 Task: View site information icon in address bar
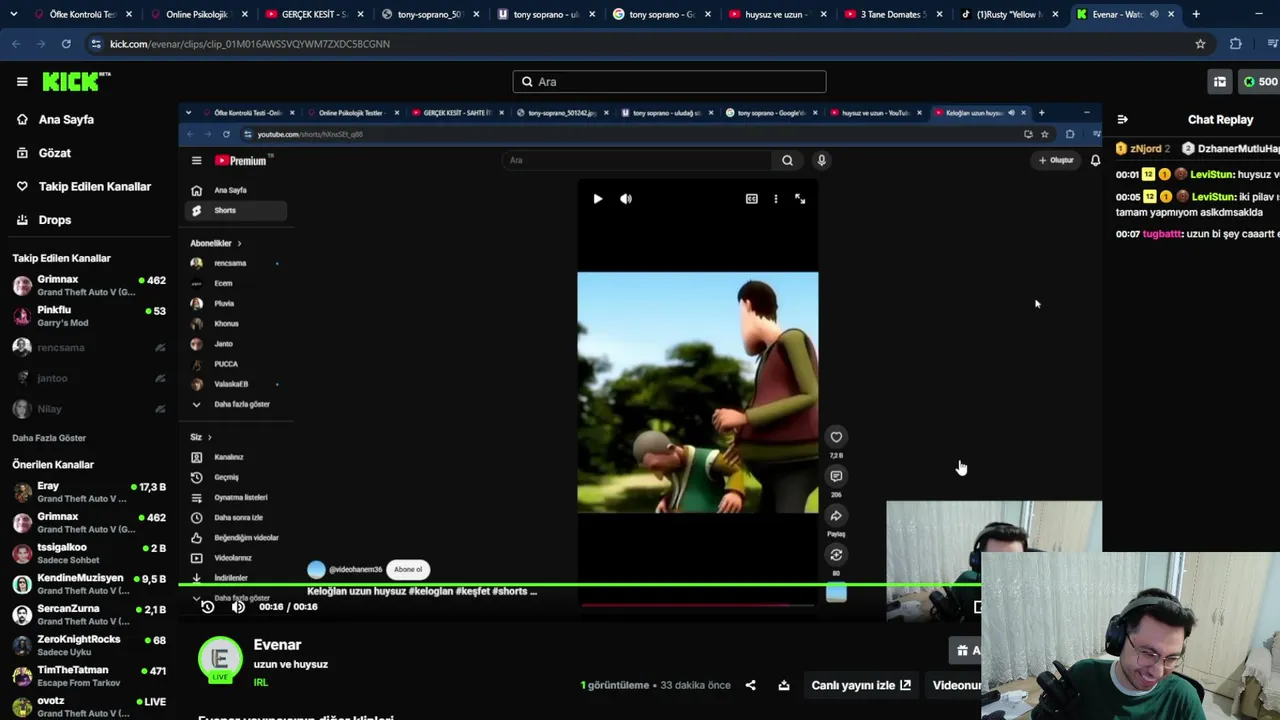[96, 44]
